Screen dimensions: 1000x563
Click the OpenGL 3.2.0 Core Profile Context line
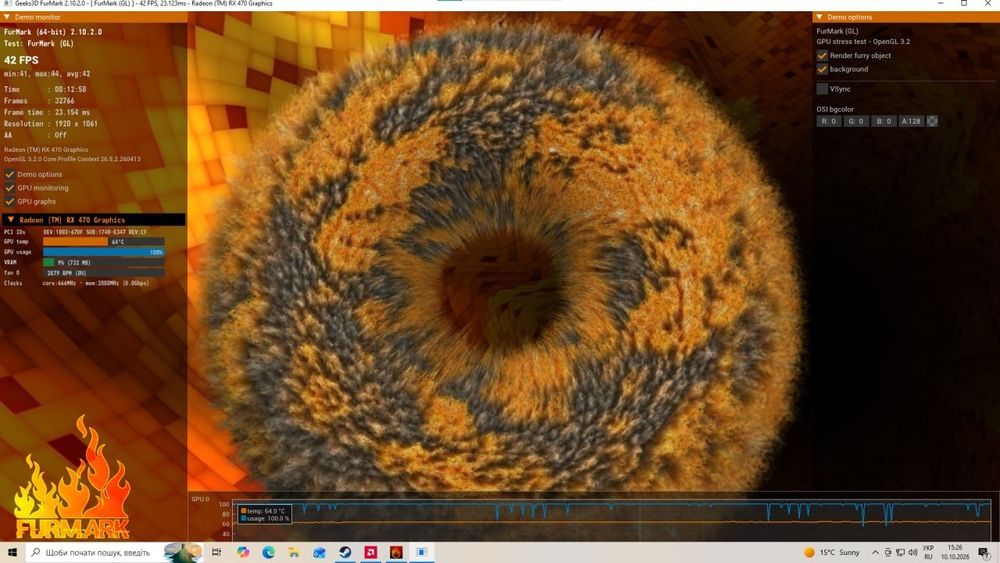tap(72, 159)
